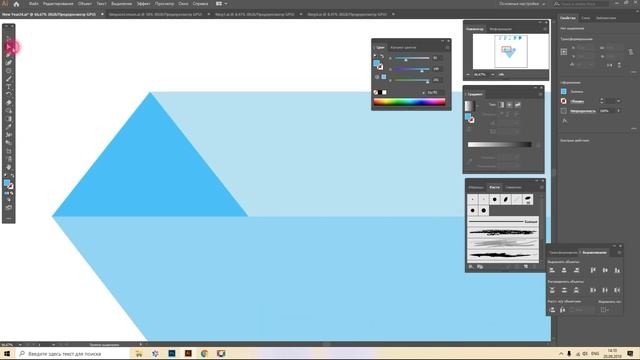Image resolution: width=640 pixels, height=360 pixels.
Task: Click the white swatch in Color panel
Action: point(384,93)
